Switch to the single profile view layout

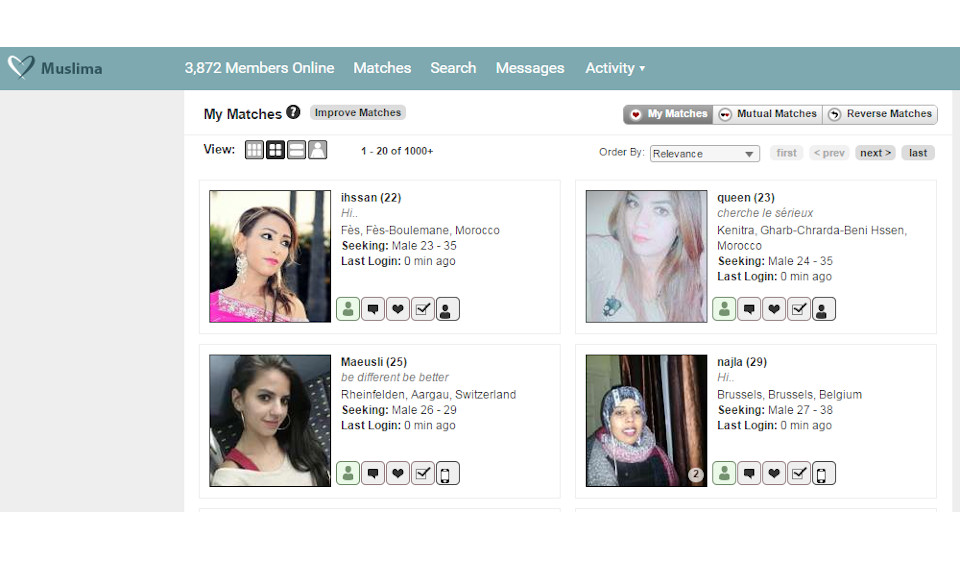[x=317, y=150]
